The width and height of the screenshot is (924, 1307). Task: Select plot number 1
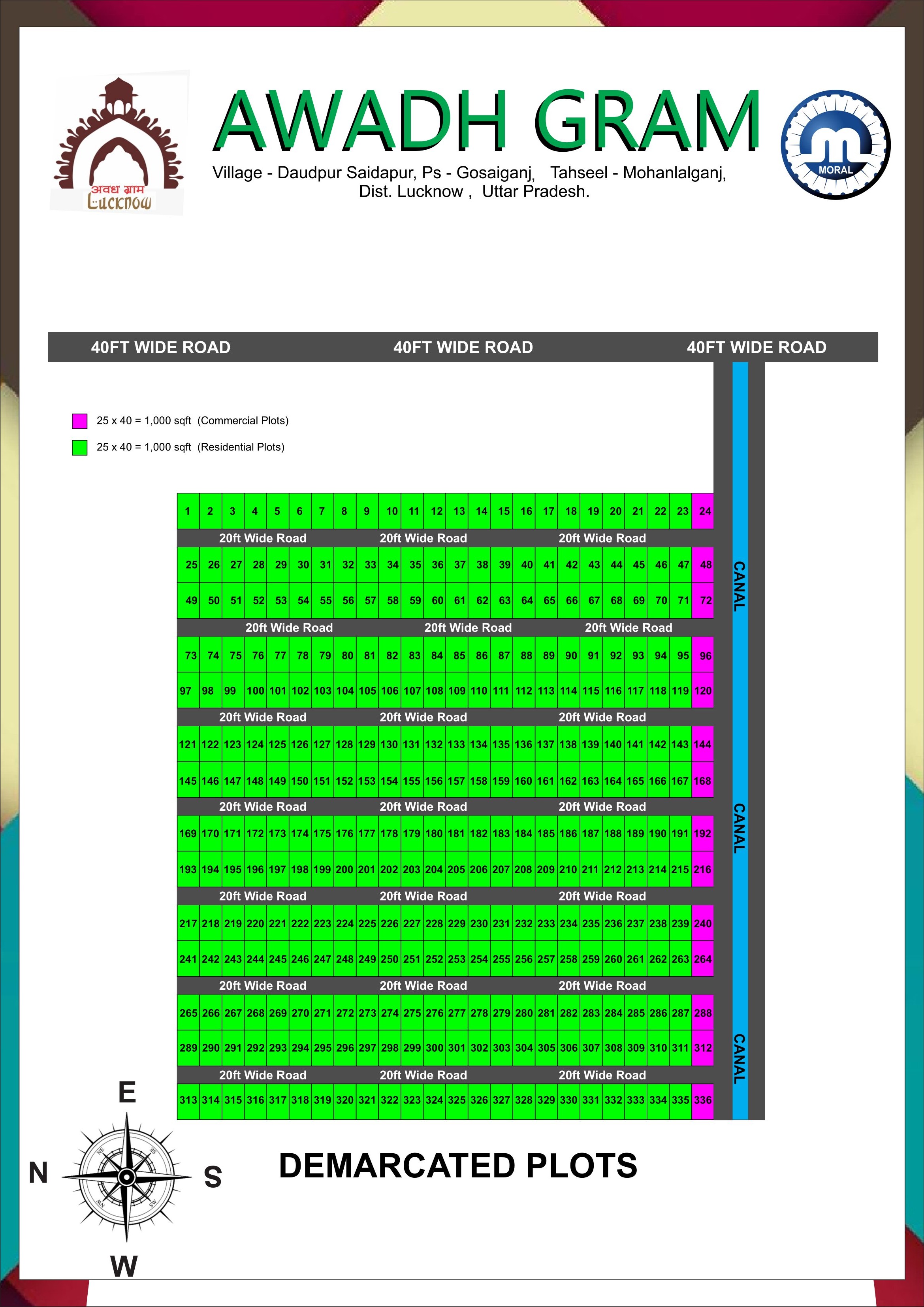[x=188, y=511]
